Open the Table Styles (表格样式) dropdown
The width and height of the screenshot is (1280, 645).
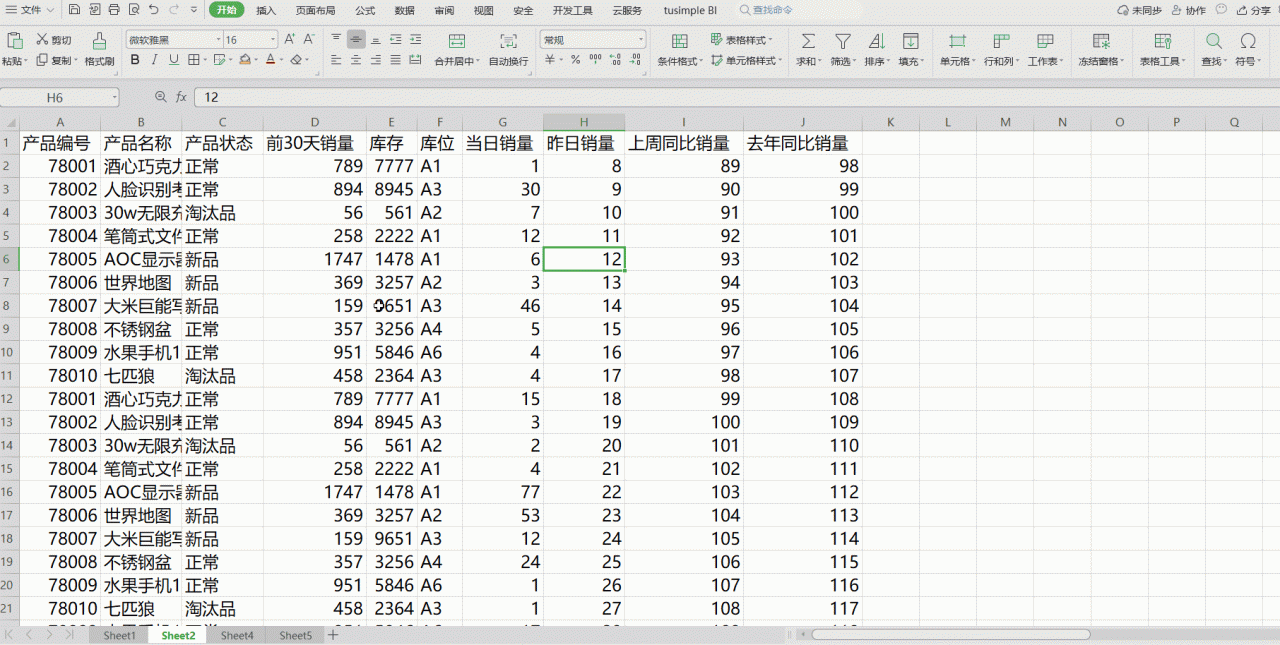click(x=742, y=40)
